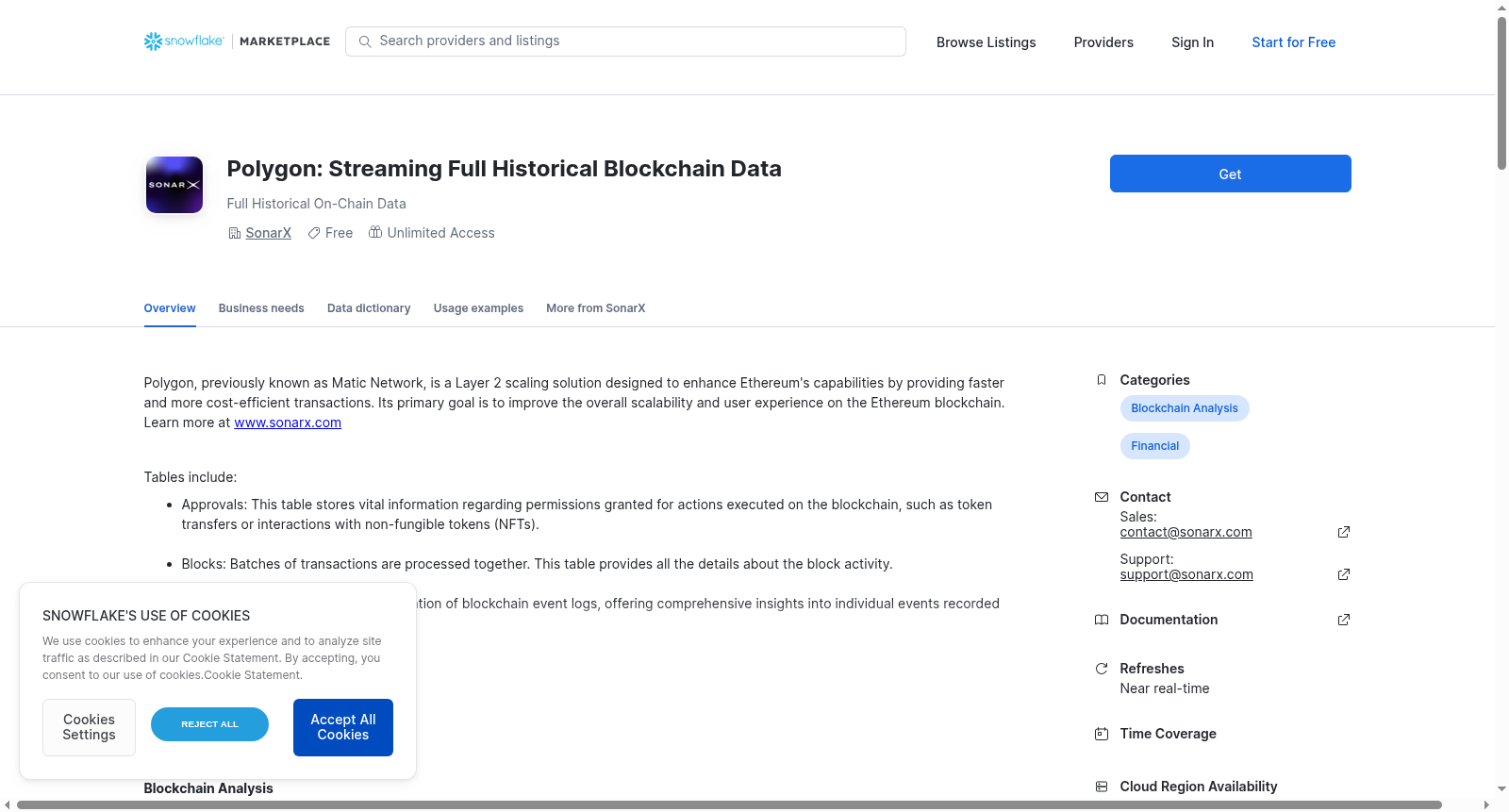
Task: Click the Contact envelope icon
Action: click(1102, 497)
